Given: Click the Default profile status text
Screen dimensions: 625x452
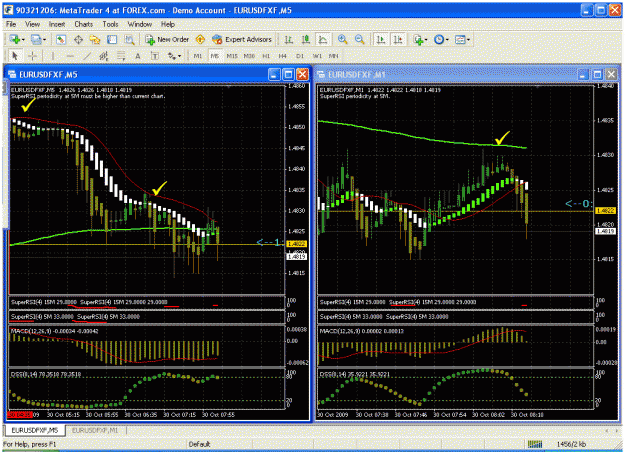Looking at the screenshot, I should click(199, 444).
